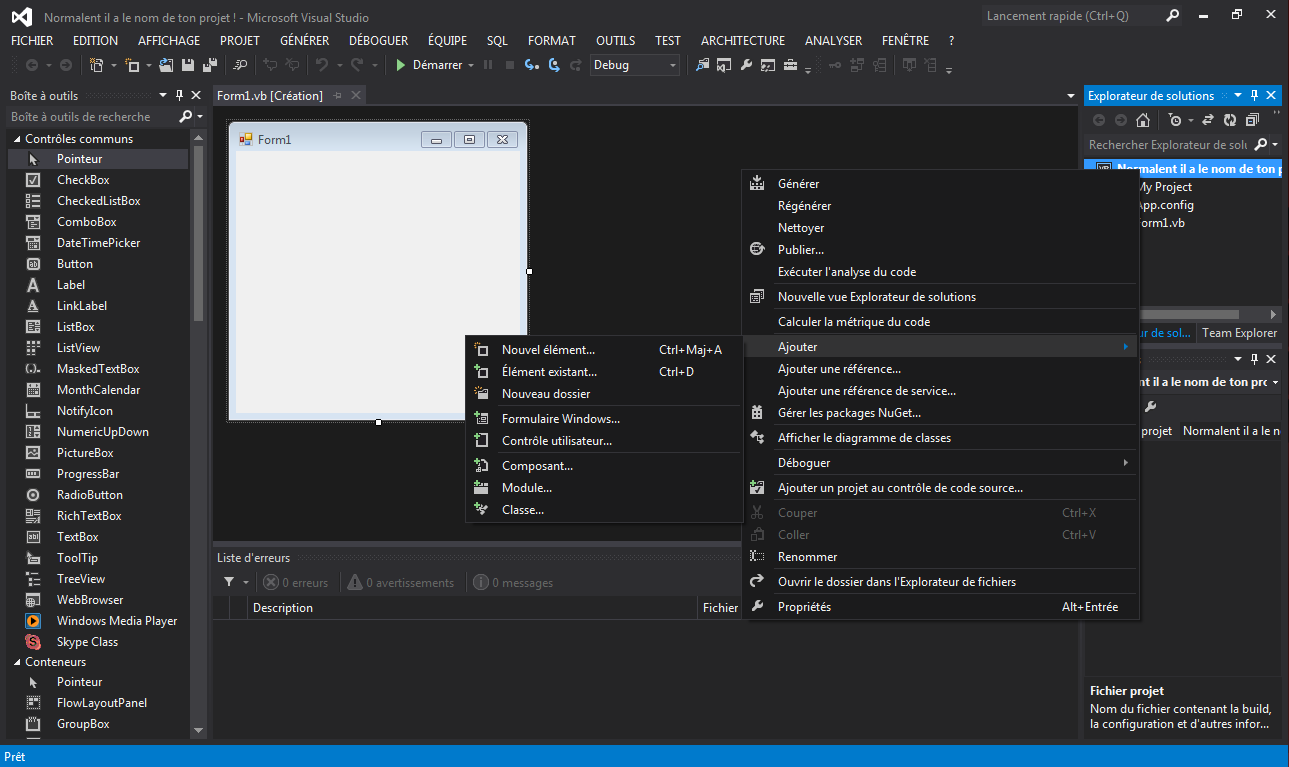Open the Debug configuration dropdown
Viewport: 1289px width, 767px height.
click(x=635, y=65)
